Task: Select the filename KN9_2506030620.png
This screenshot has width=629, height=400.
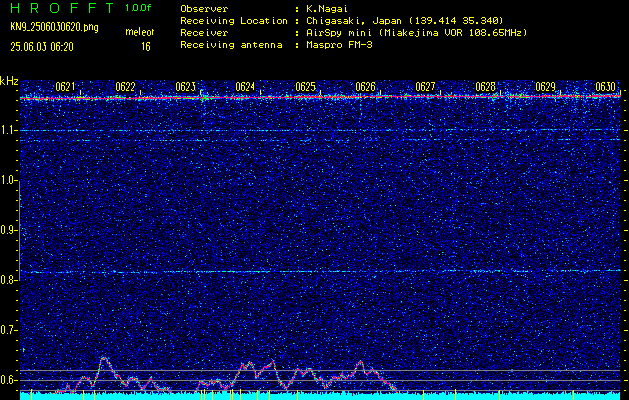Action: pyautogui.click(x=54, y=27)
